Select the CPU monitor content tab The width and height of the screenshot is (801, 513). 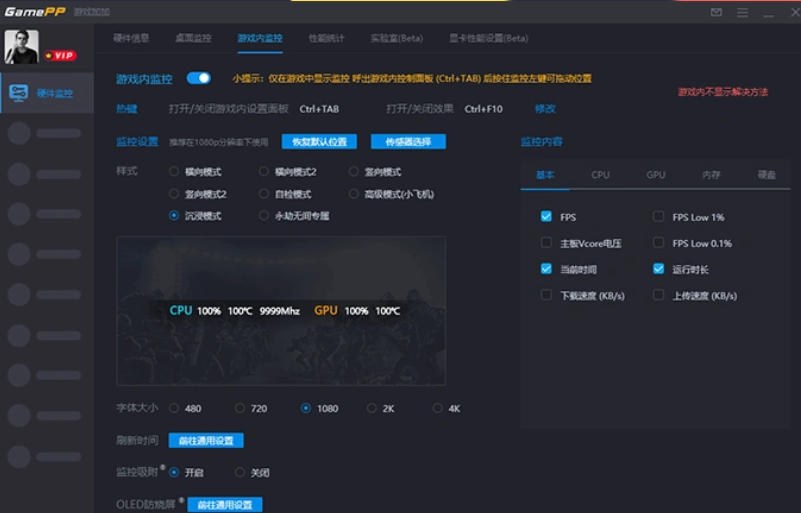click(x=600, y=175)
